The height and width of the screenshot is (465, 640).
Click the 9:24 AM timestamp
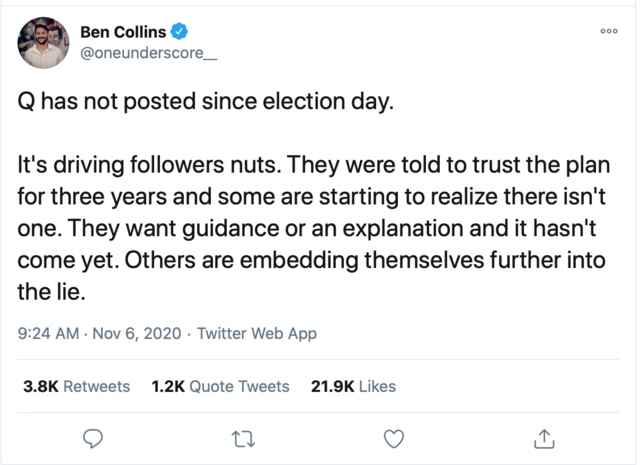click(x=48, y=334)
